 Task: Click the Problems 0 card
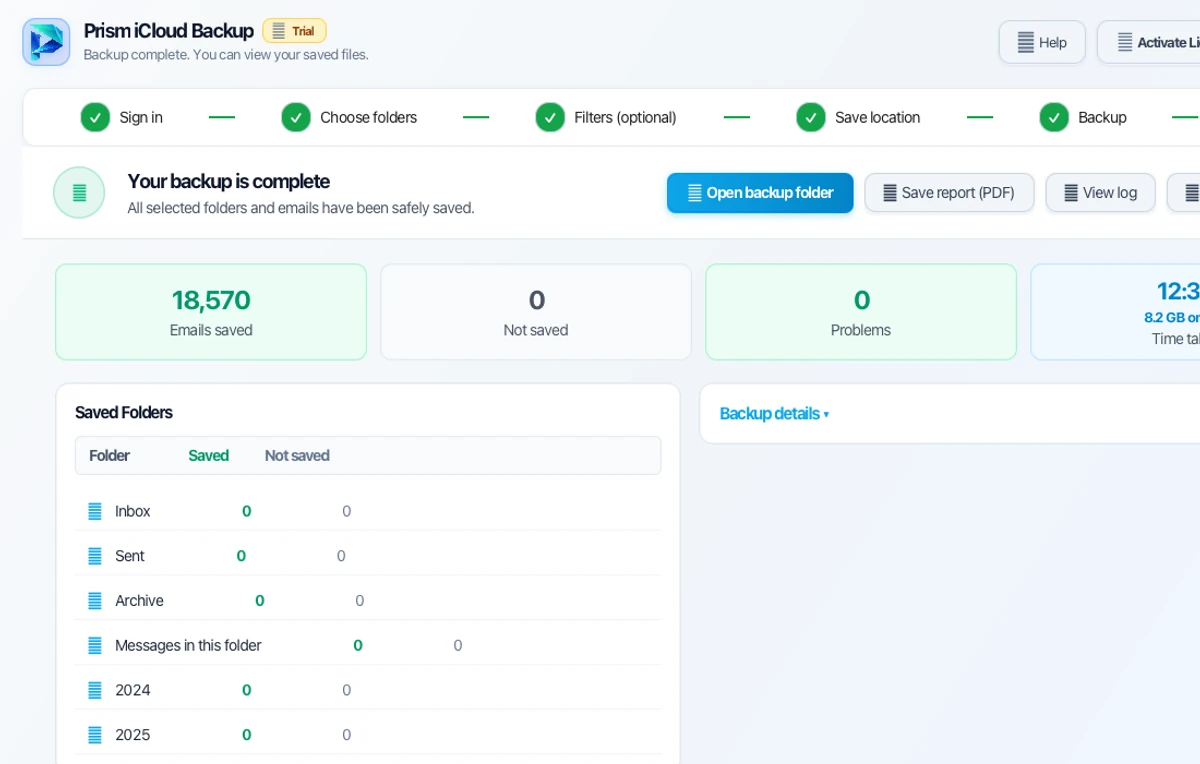(x=861, y=312)
